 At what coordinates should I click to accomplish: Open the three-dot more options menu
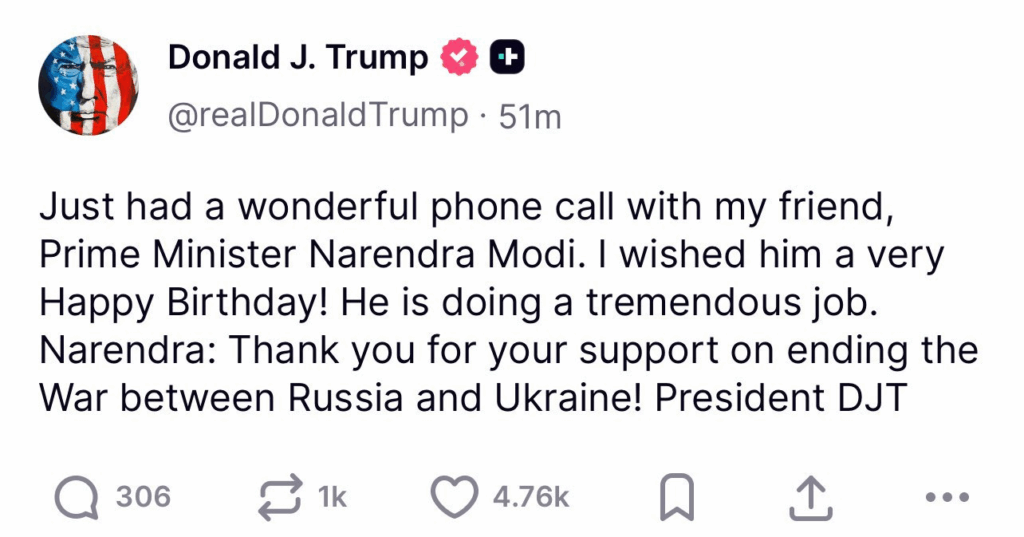click(x=947, y=496)
